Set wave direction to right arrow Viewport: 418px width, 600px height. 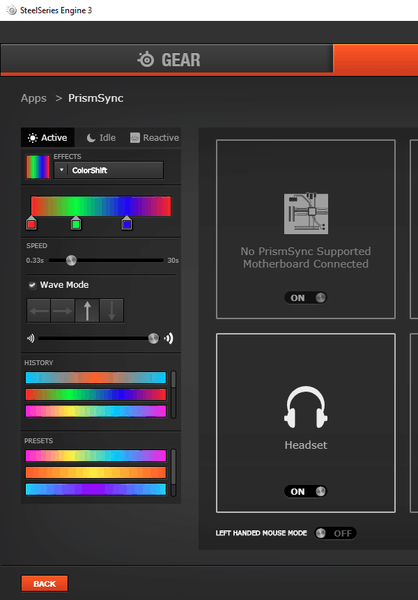click(62, 310)
